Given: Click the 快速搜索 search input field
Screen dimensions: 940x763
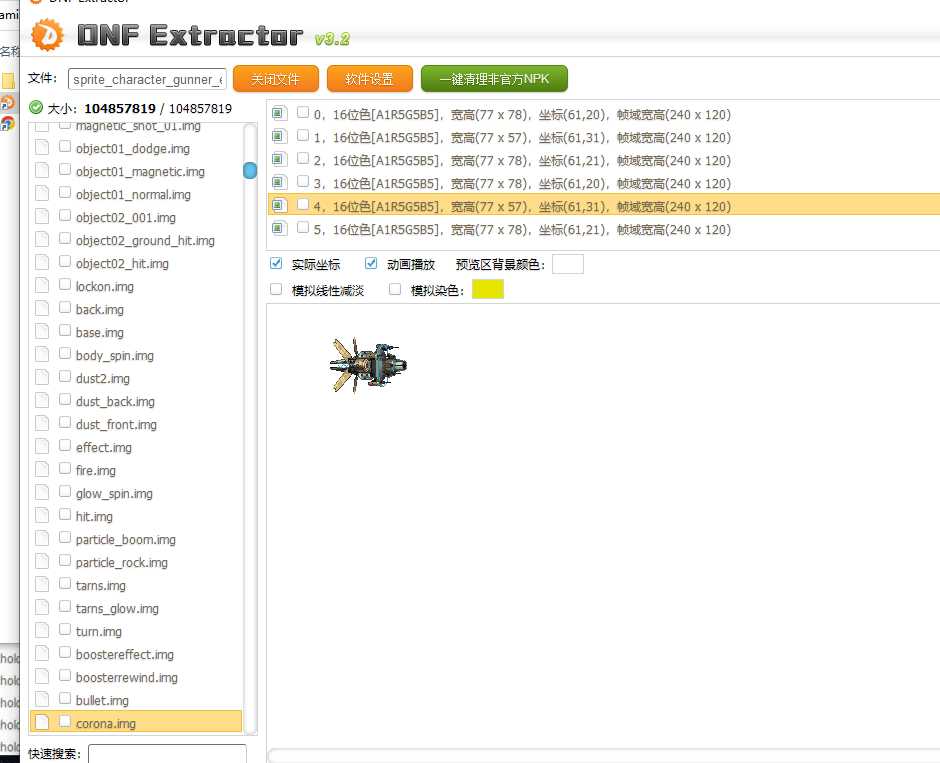Looking at the screenshot, I should (x=167, y=753).
